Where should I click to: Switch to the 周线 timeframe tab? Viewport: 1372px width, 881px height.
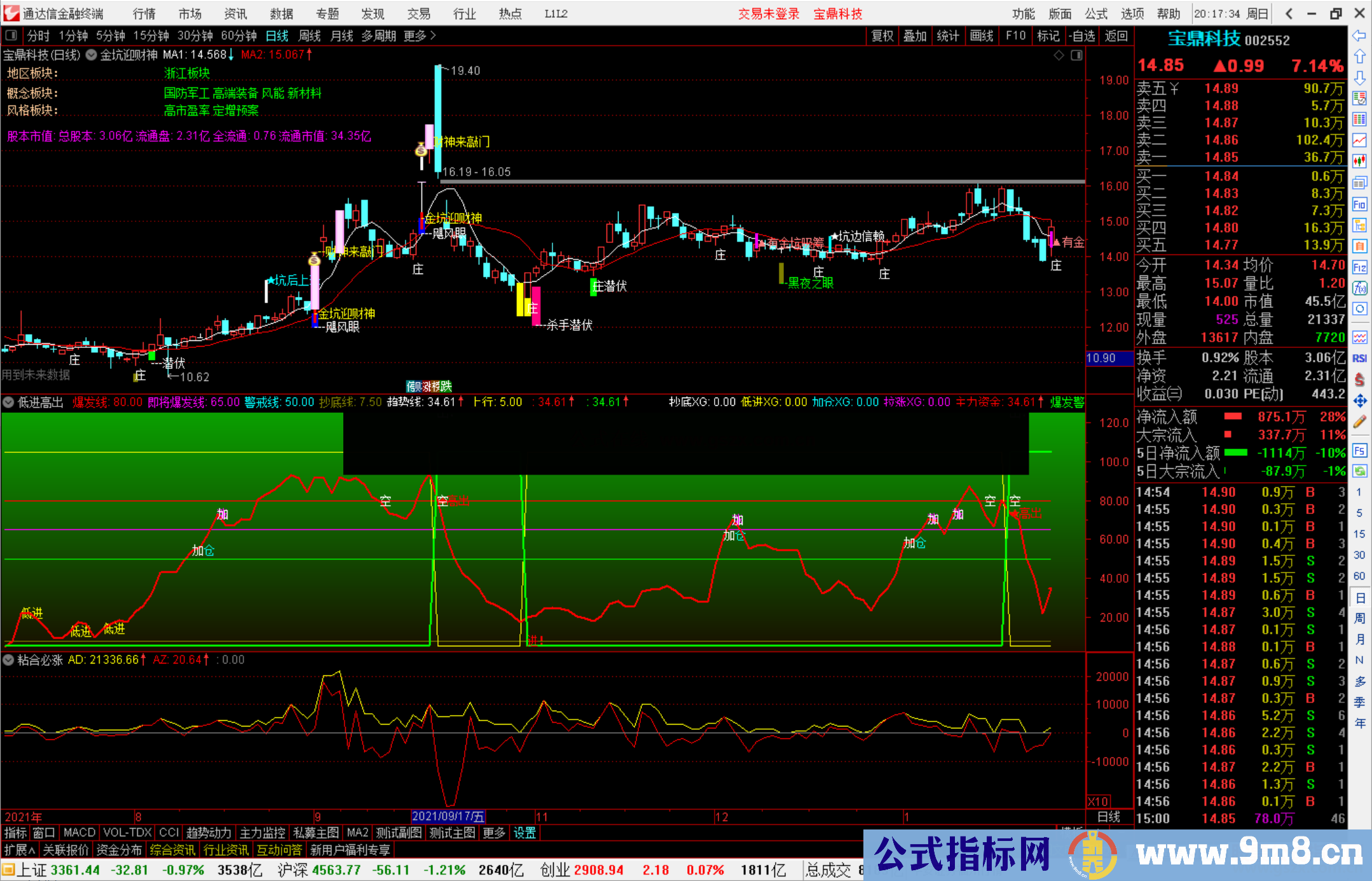coord(310,36)
